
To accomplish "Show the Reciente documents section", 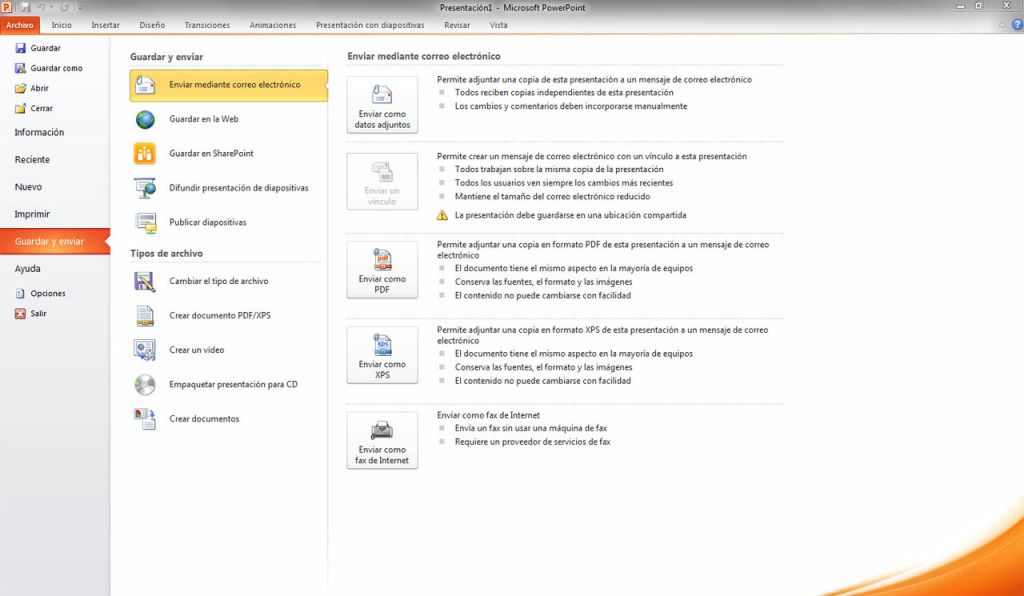I will pyautogui.click(x=32, y=160).
